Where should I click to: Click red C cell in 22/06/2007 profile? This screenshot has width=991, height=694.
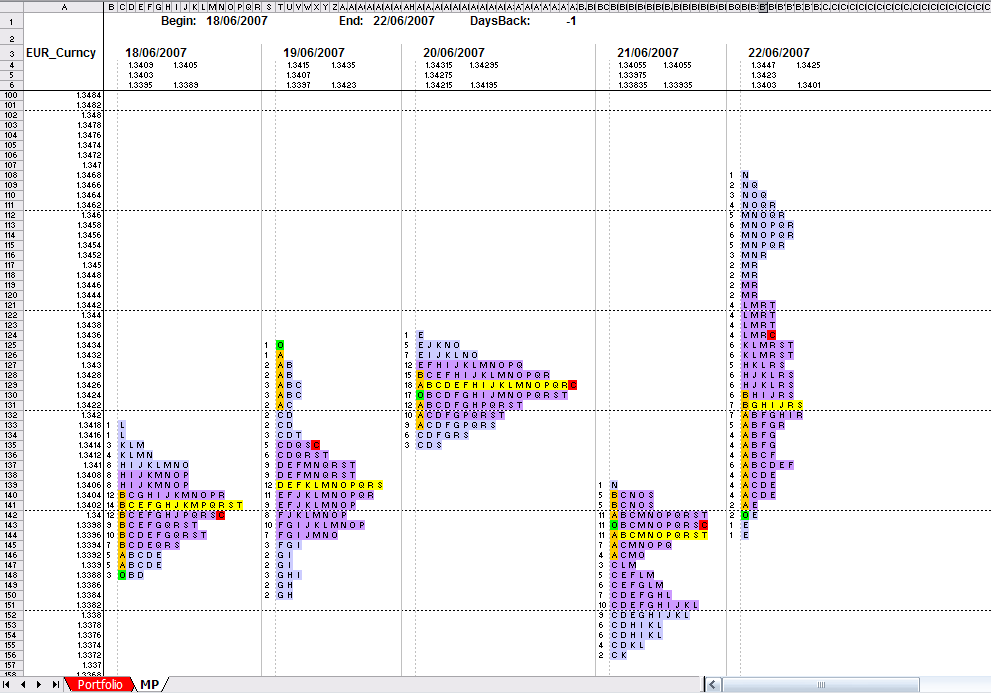click(772, 335)
